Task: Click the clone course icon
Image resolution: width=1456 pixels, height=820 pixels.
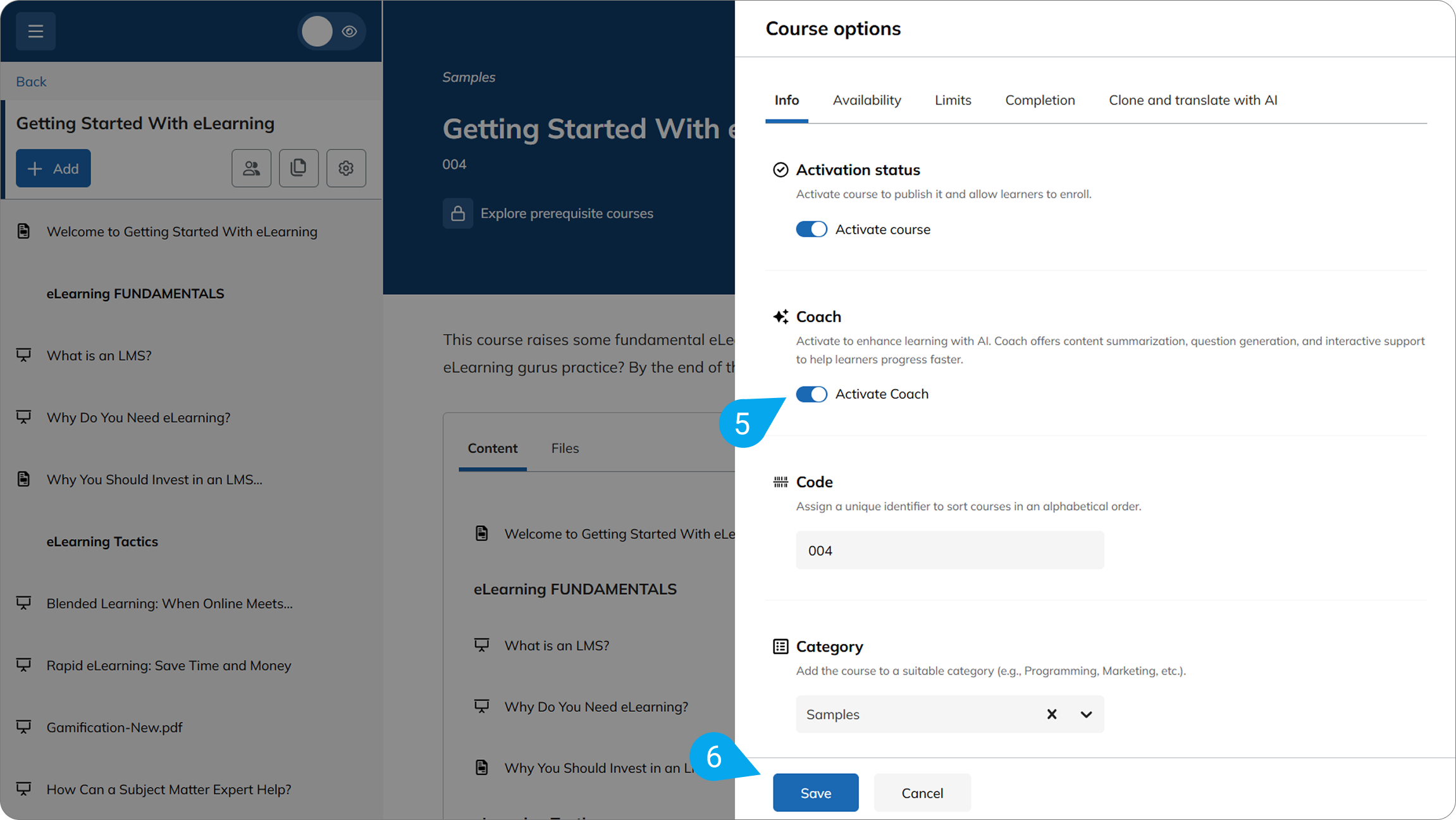Action: [299, 168]
